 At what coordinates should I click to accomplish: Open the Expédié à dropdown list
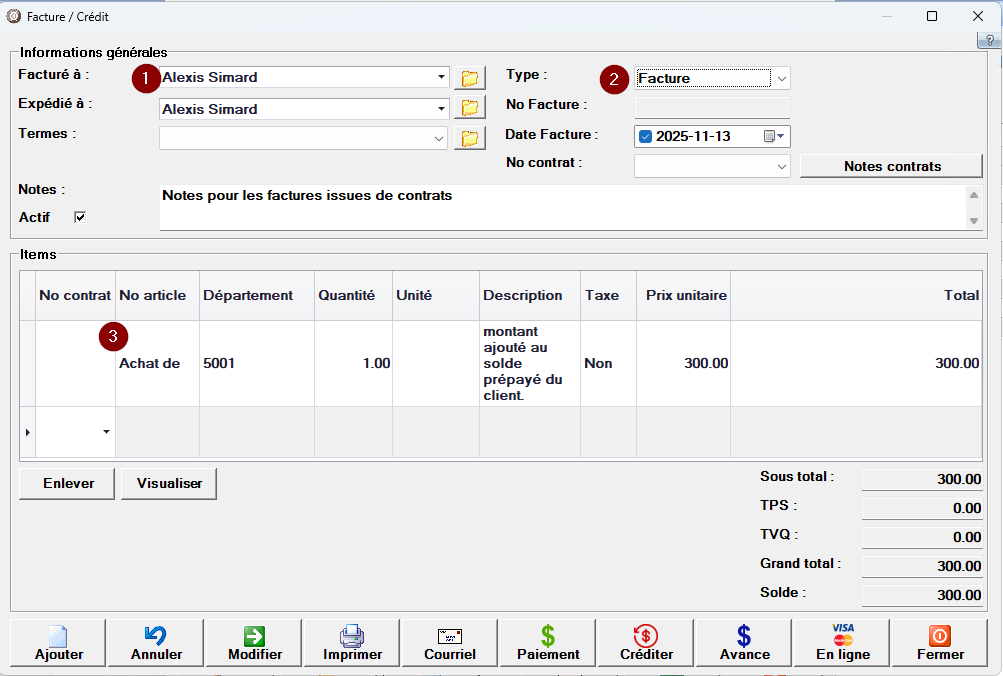(x=441, y=109)
